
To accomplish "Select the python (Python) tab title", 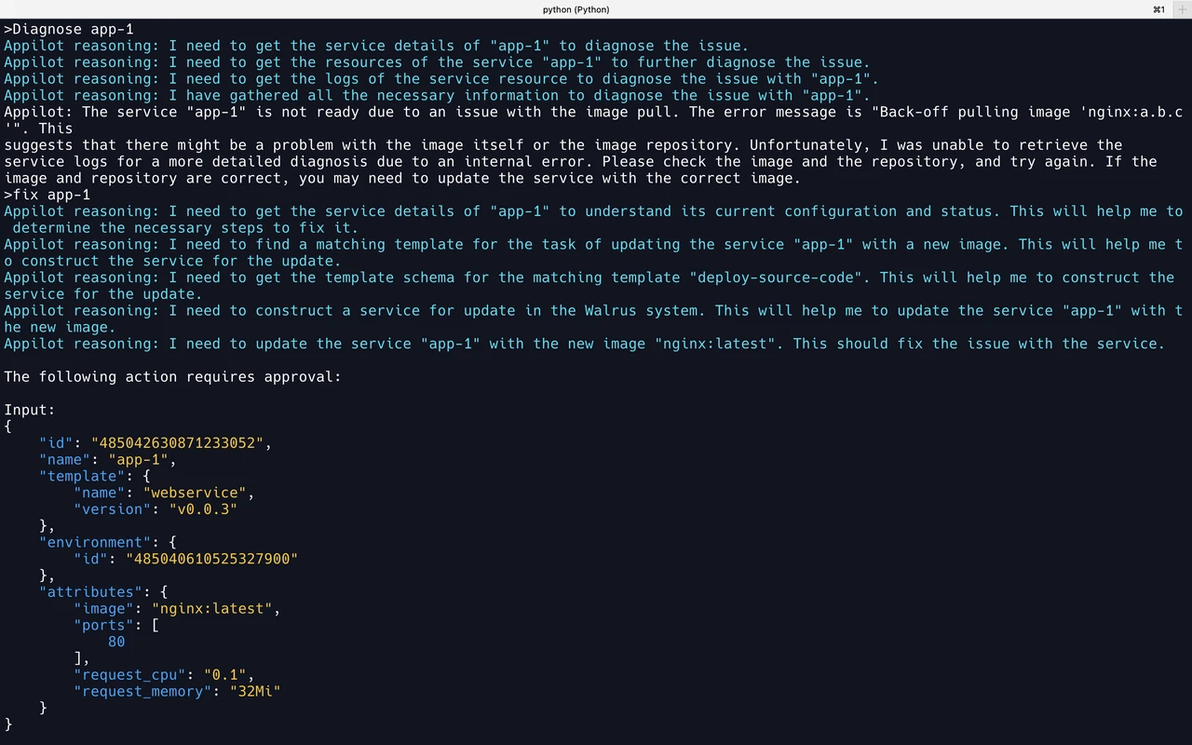I will coord(575,9).
